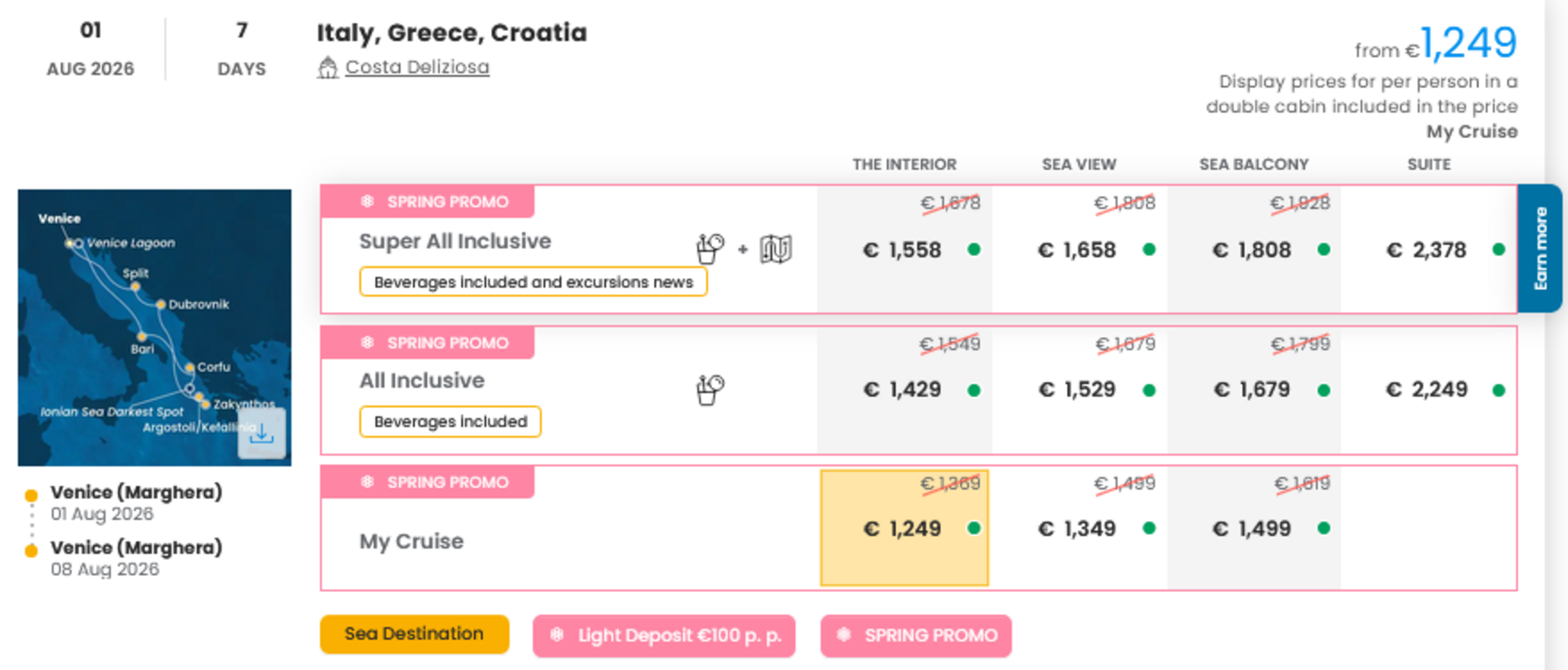Click the ship icon beside Costa Deliziosa
Image resolution: width=1568 pixels, height=670 pixels.
328,66
